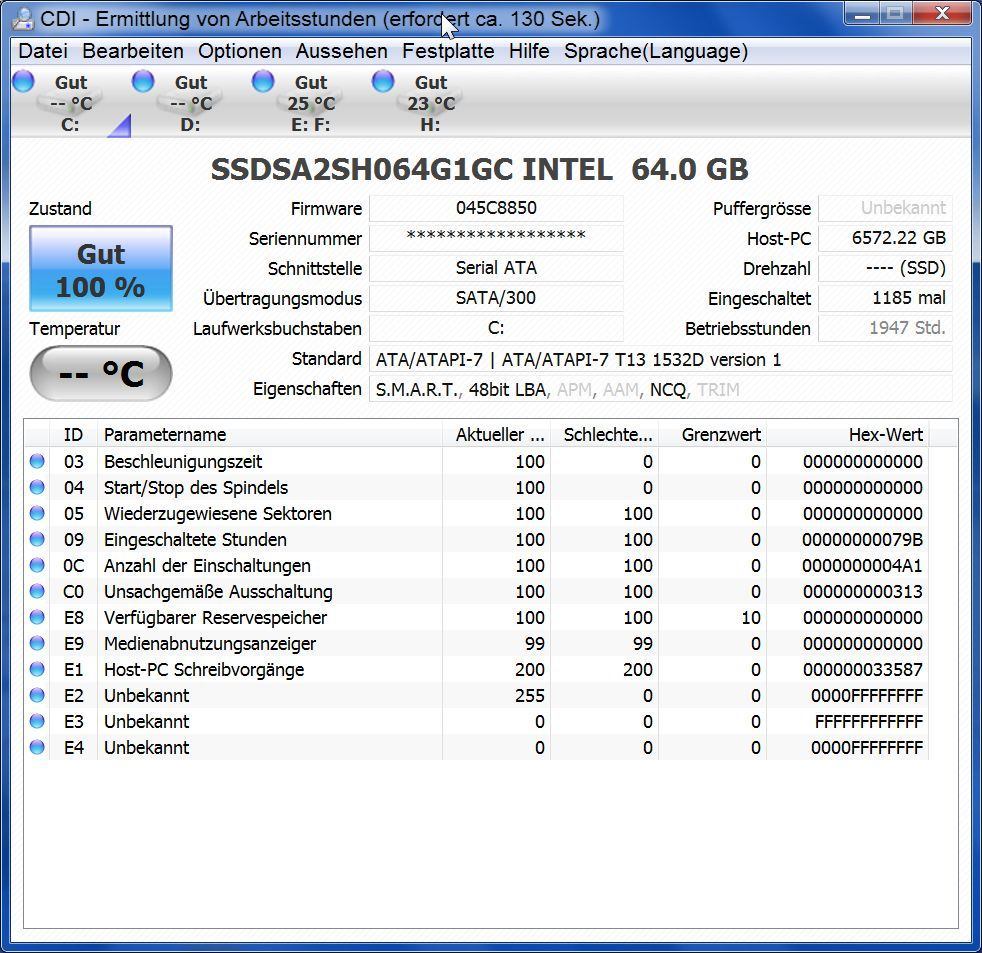982x953 pixels.
Task: Open the Aussehen menu
Action: [341, 51]
